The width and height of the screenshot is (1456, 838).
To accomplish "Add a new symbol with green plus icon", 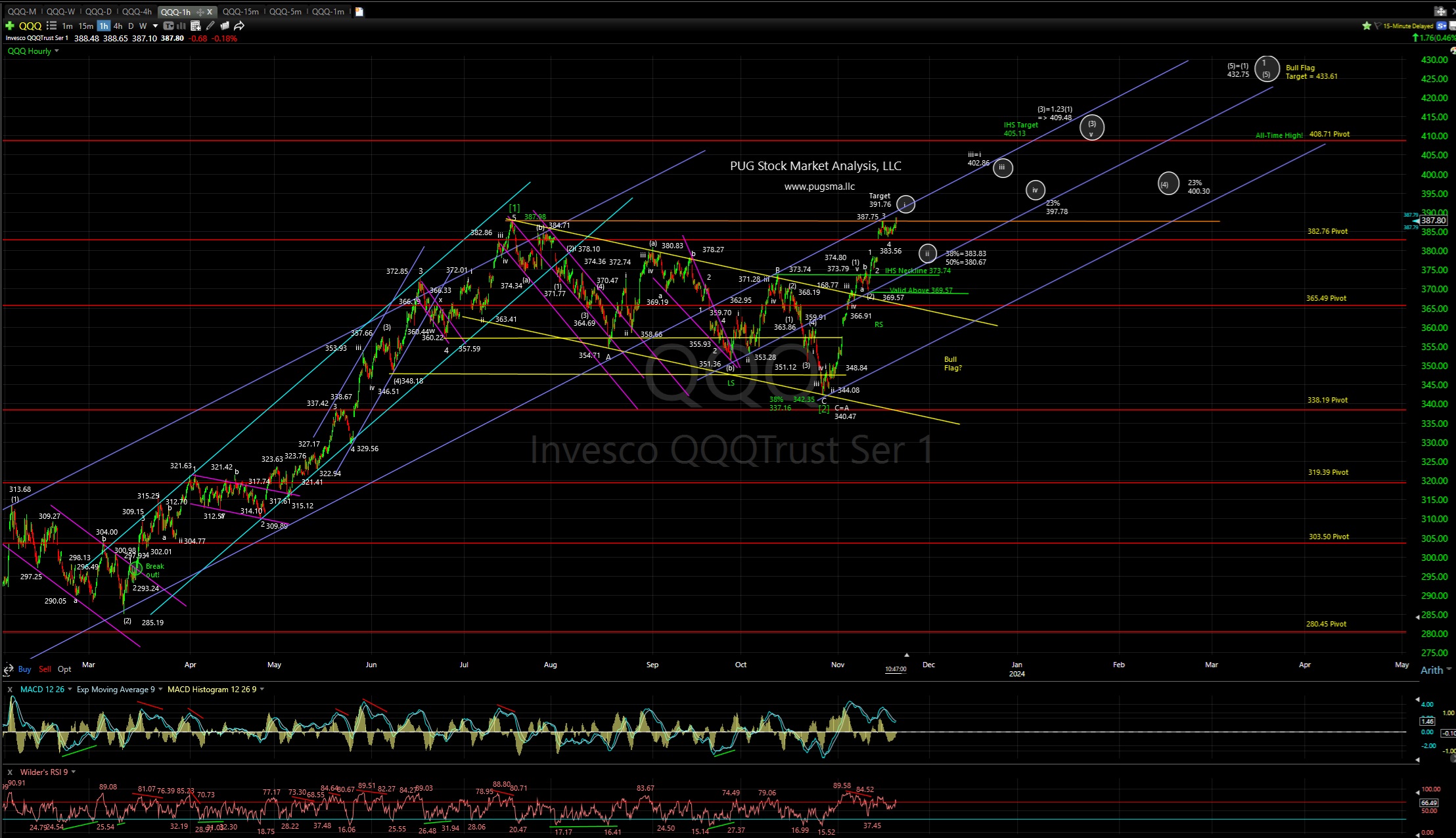I will pyautogui.click(x=9, y=26).
